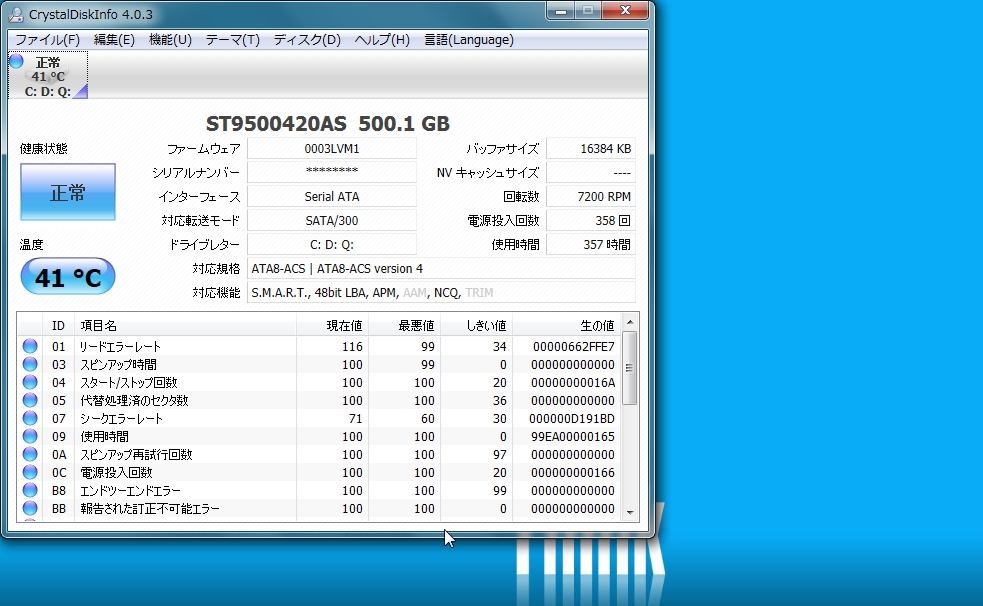The image size is (983, 606).
Task: Click the status icon for ID BB row
Action: pyautogui.click(x=29, y=508)
